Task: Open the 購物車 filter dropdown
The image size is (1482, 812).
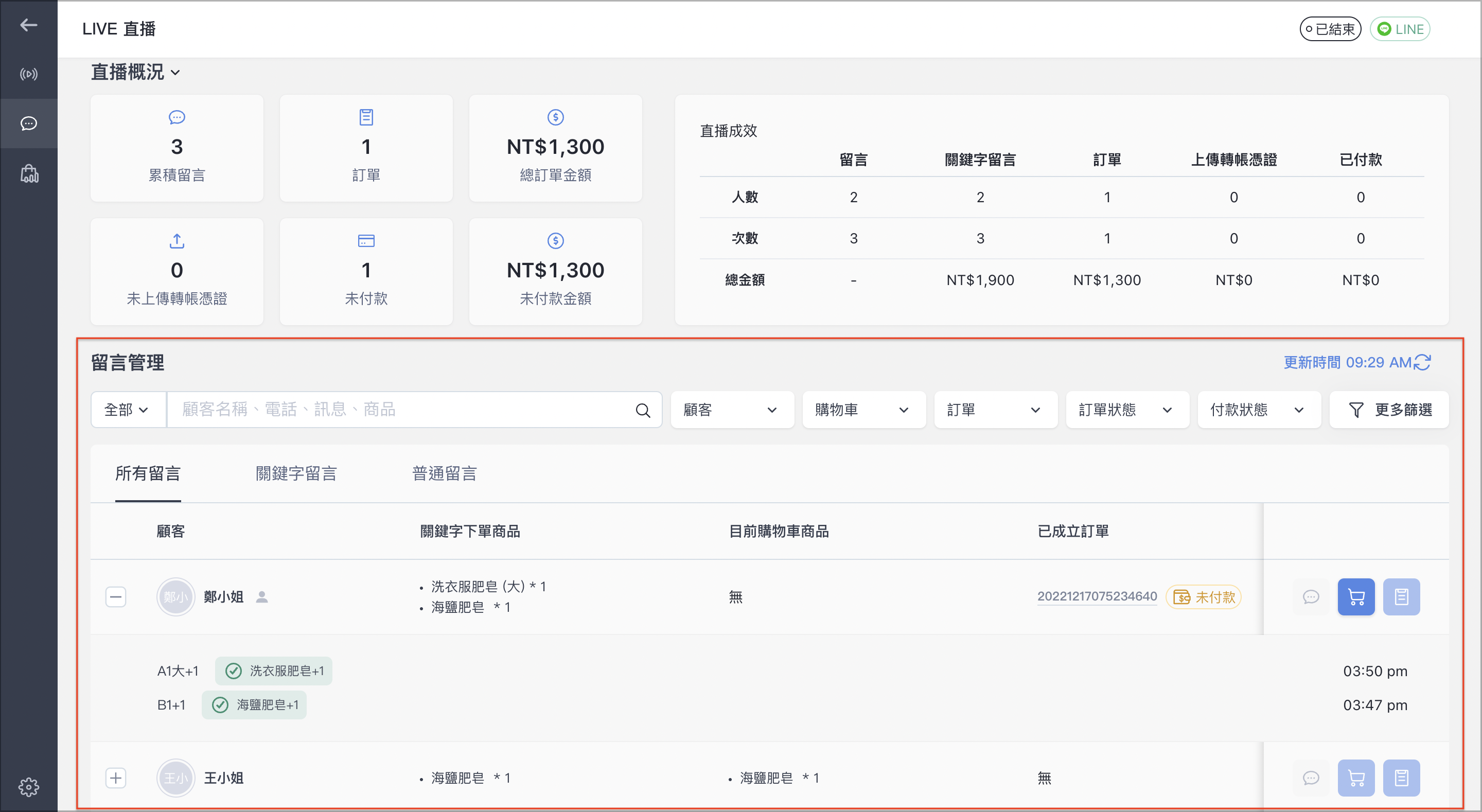Action: [863, 410]
